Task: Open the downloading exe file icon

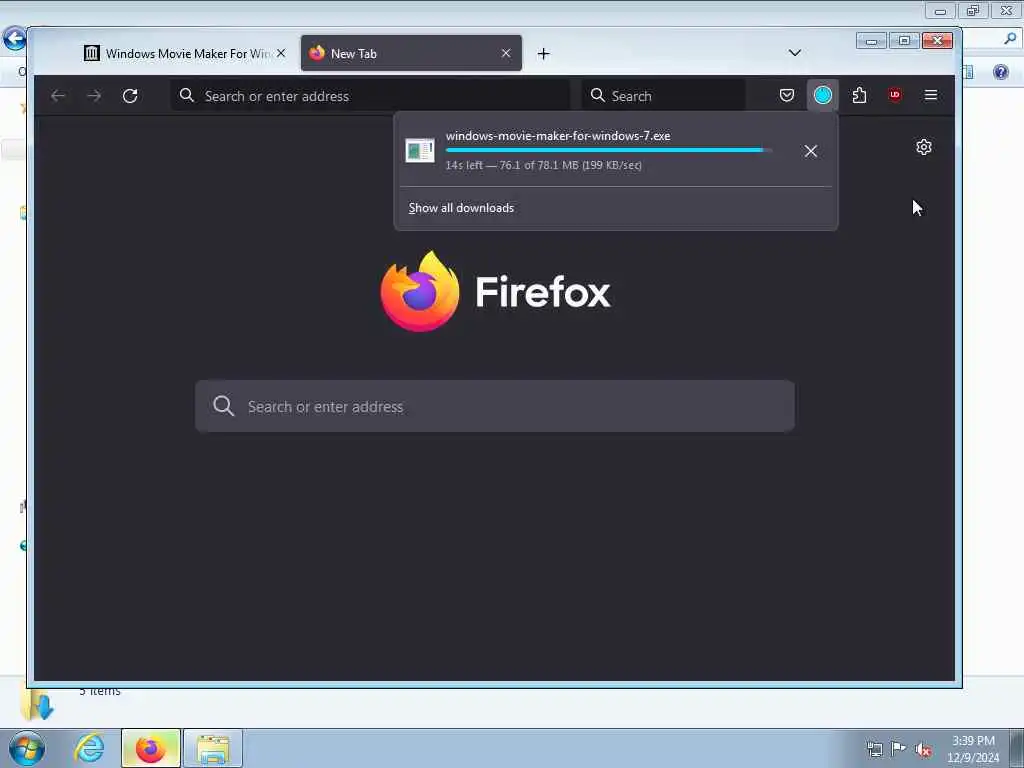Action: [419, 150]
